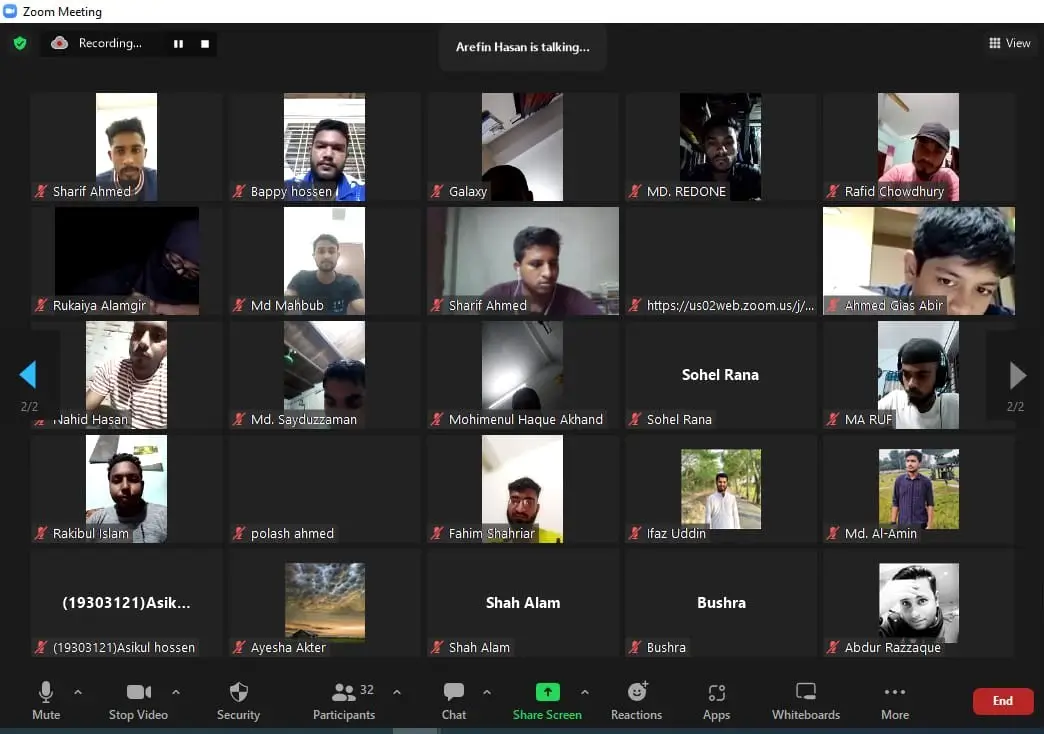
Task: Select Ahmed Gias Abir's video tile
Action: 918,261
